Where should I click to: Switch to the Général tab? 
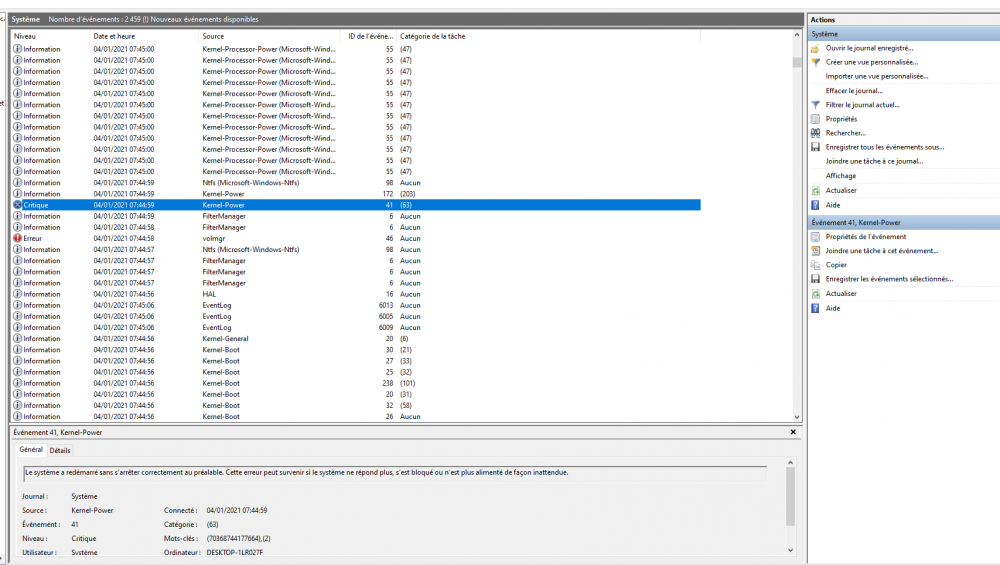coord(31,450)
